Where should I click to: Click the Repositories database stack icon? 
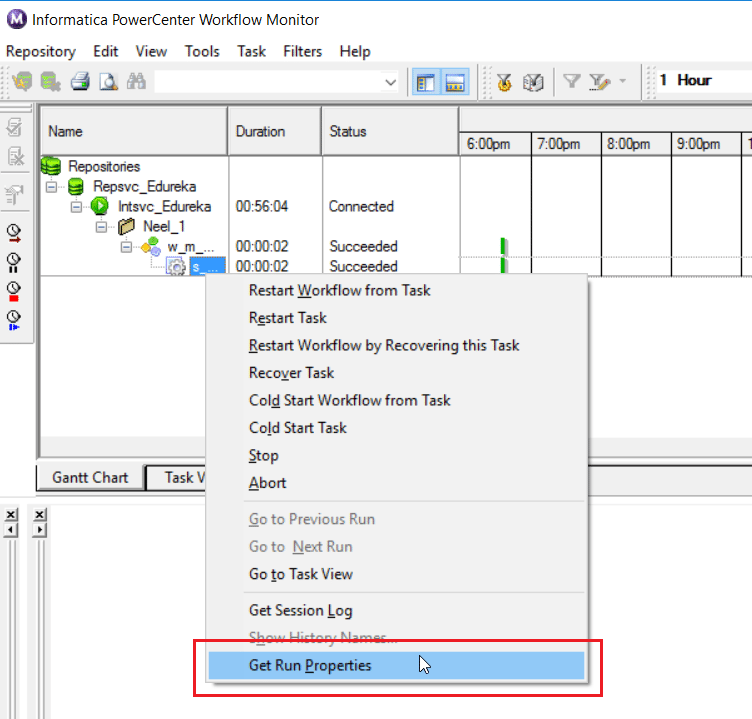(x=51, y=166)
